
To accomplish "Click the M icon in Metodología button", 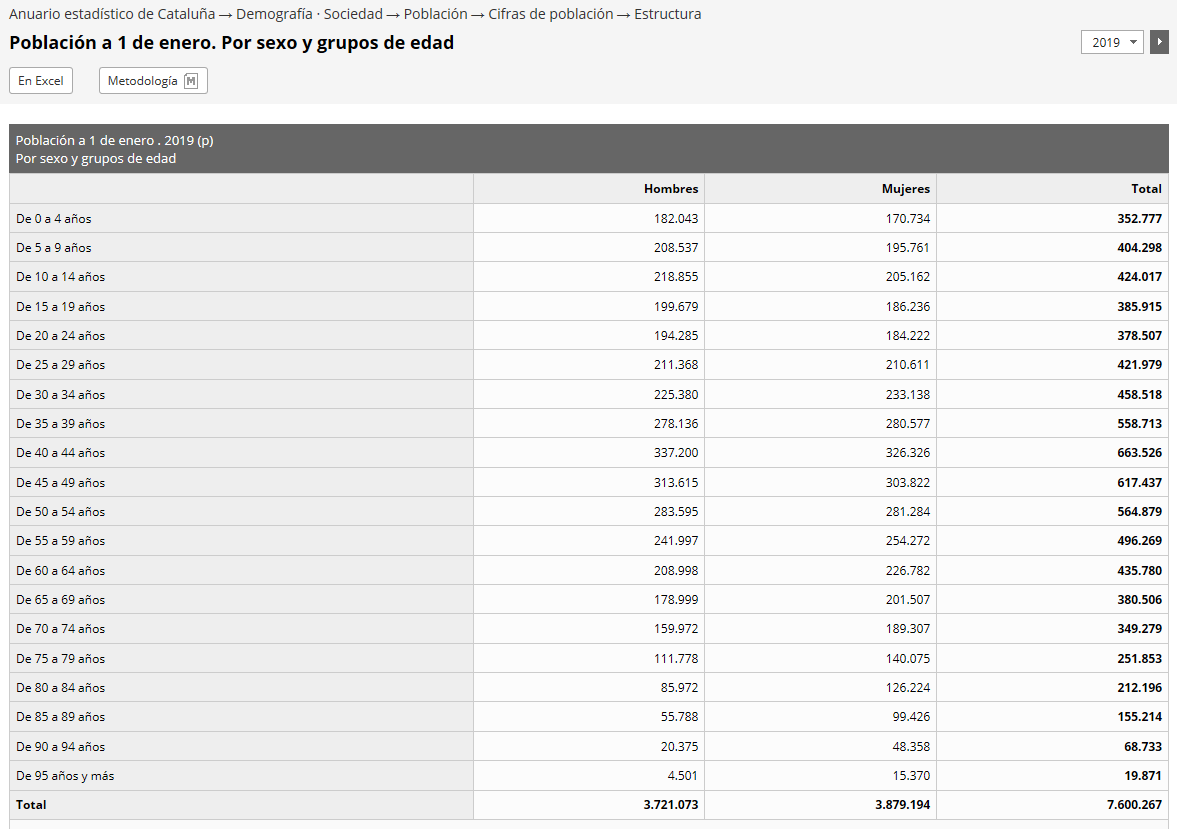I will pyautogui.click(x=191, y=81).
